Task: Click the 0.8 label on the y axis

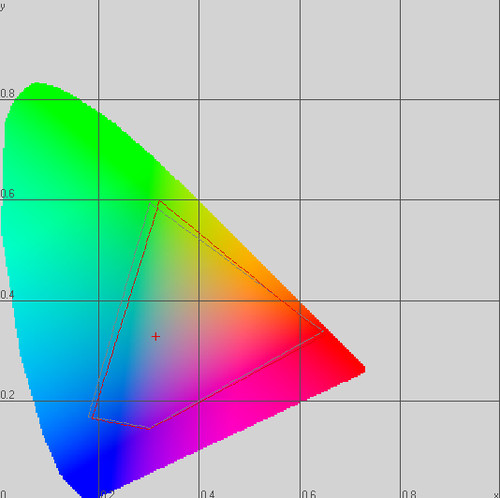Action: click(7, 94)
